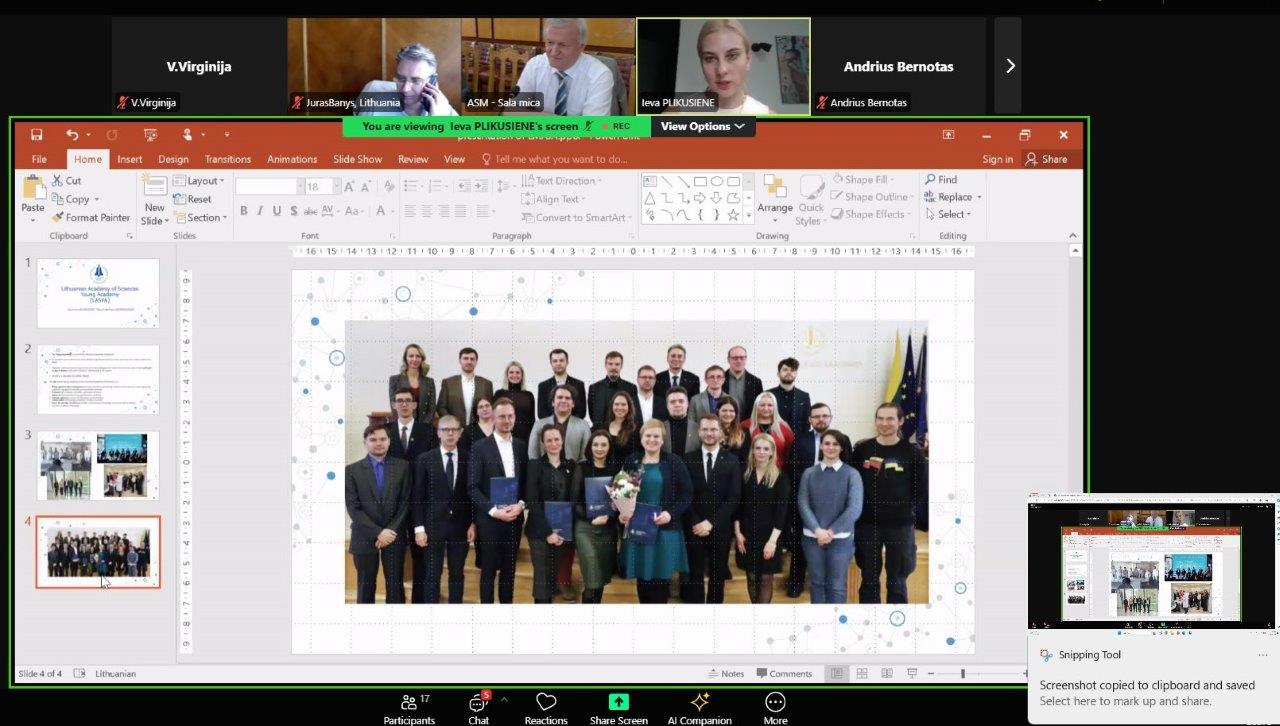This screenshot has width=1280, height=726.
Task: Toggle the Notes pane in status bar
Action: pyautogui.click(x=726, y=673)
